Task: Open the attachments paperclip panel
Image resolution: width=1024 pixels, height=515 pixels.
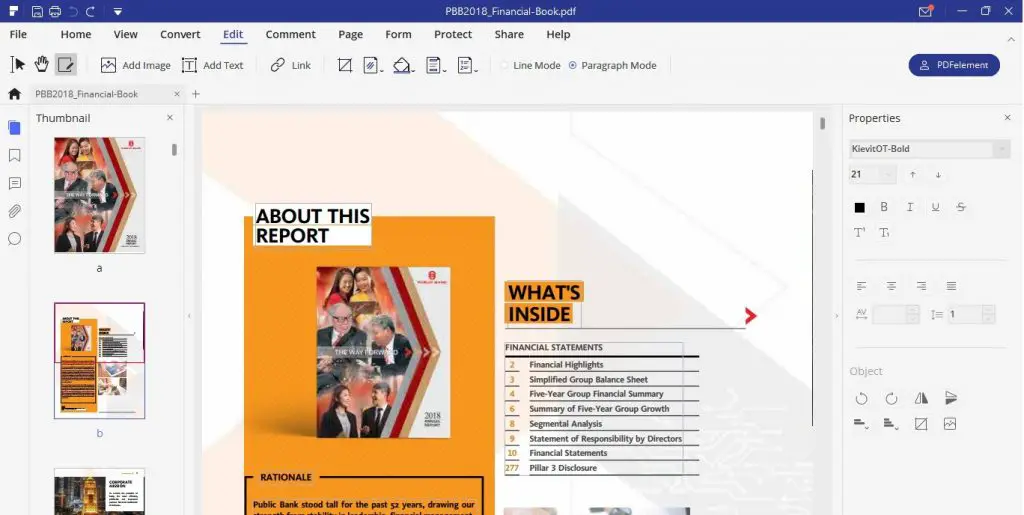Action: coord(14,211)
